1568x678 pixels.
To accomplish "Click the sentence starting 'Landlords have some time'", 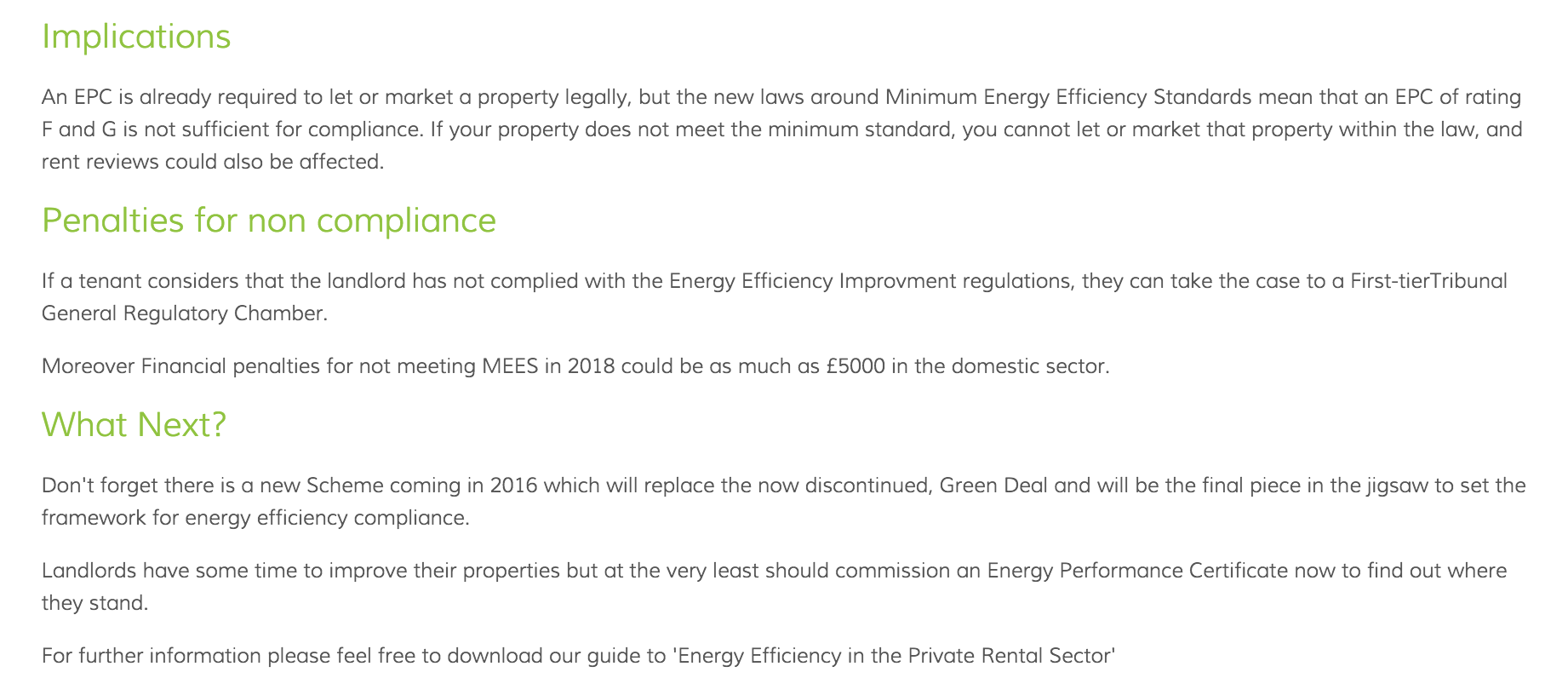I will click(775, 587).
